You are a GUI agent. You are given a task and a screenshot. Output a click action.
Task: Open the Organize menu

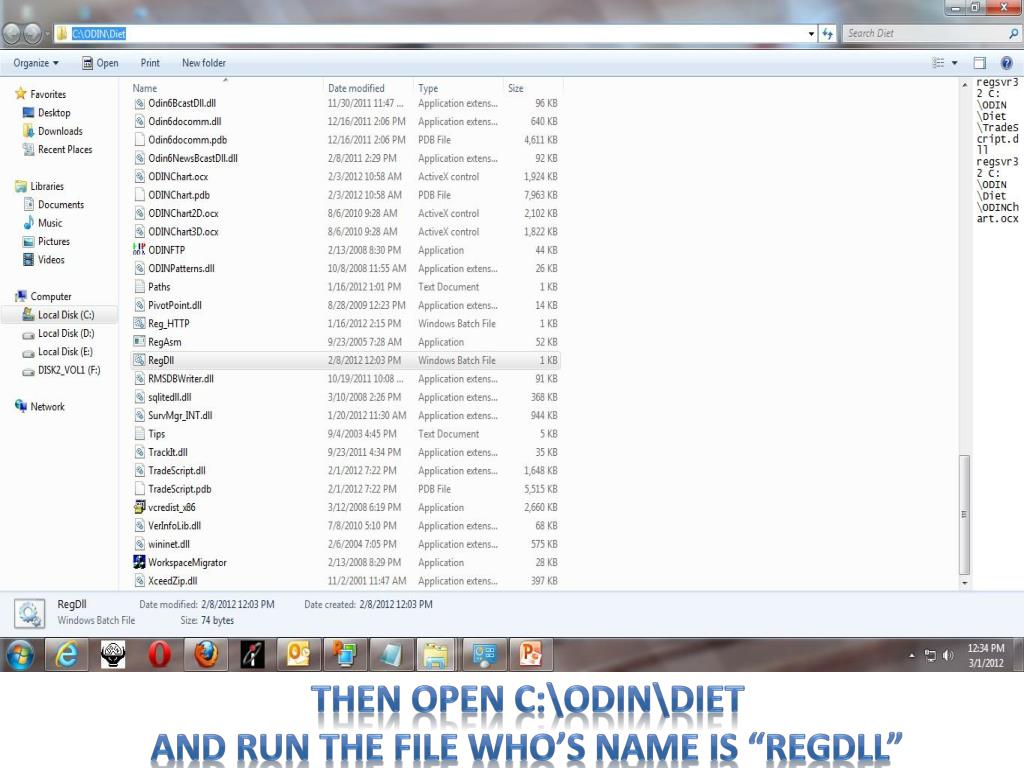36,63
